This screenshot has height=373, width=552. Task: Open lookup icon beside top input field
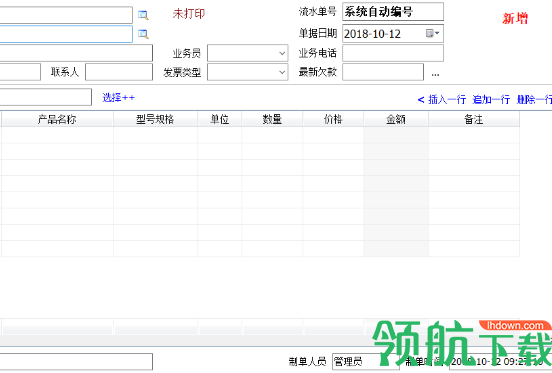click(x=143, y=15)
